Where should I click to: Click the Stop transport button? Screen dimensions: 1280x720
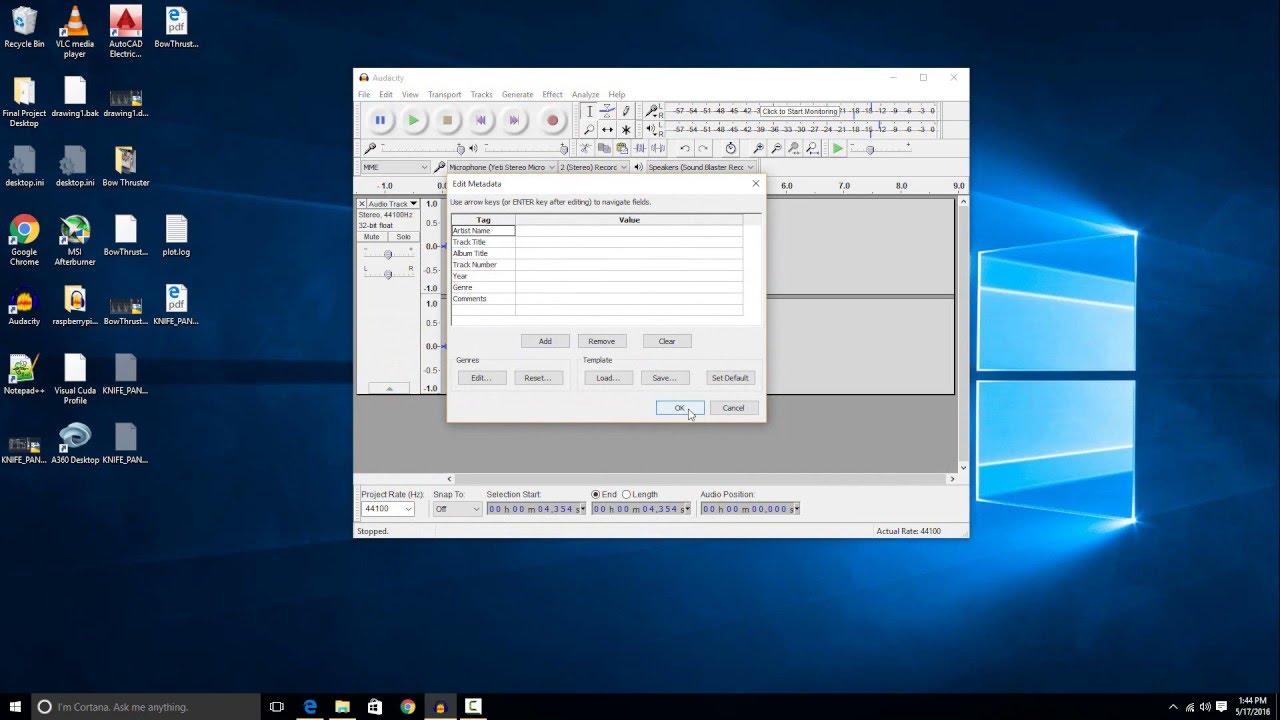447,120
